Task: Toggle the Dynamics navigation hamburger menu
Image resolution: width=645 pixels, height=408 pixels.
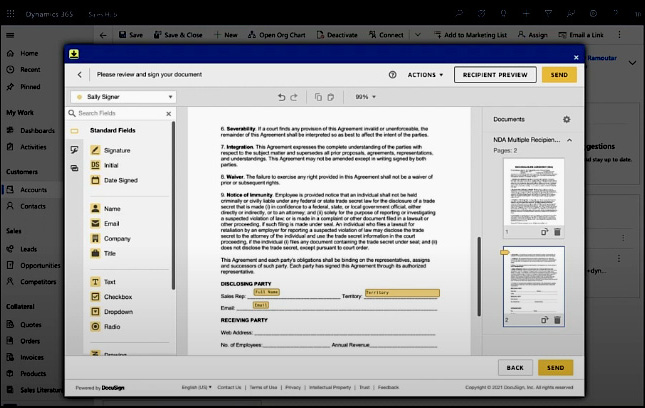Action: click(10, 35)
